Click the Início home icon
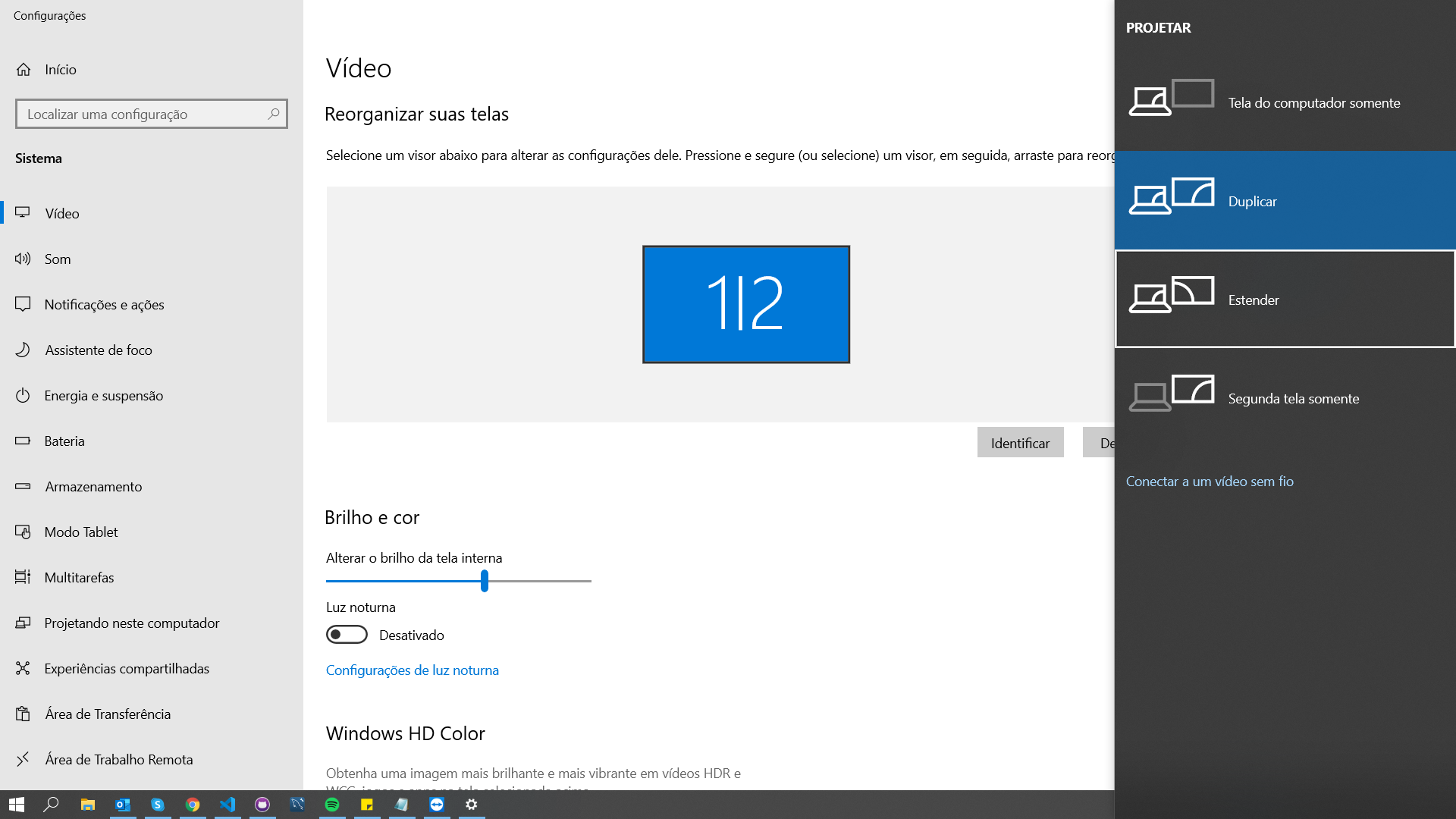The height and width of the screenshot is (819, 1456). point(24,69)
